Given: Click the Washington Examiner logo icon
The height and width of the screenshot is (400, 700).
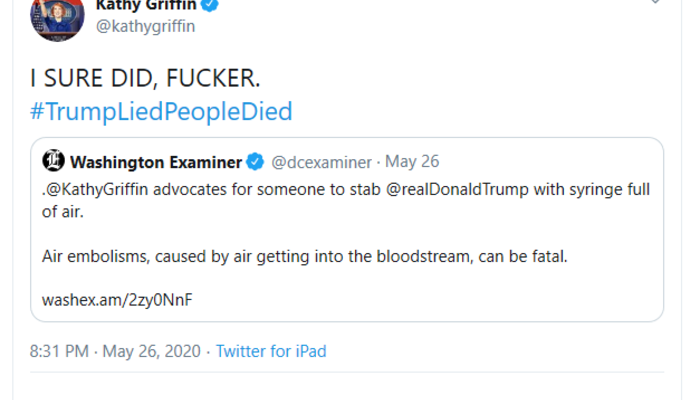Looking at the screenshot, I should (x=54, y=162).
